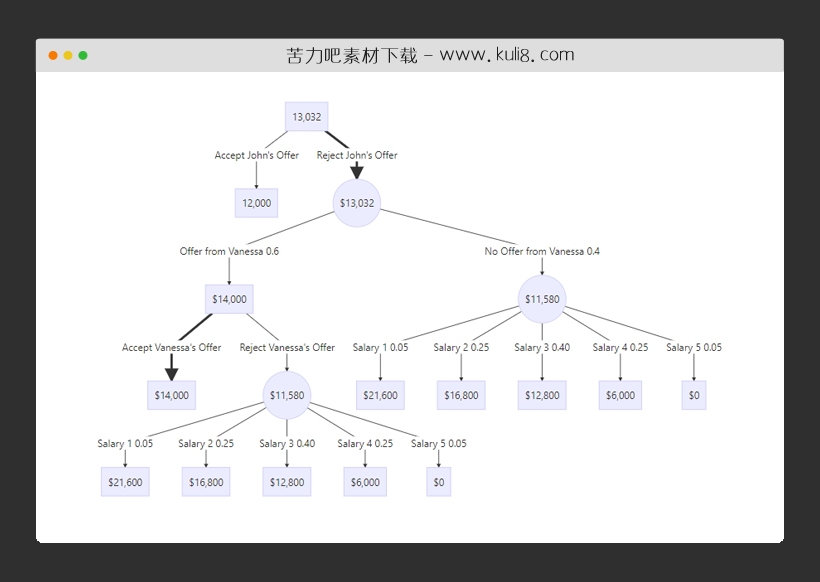Image resolution: width=820 pixels, height=582 pixels.
Task: Click the arrowhead pointing into the $13,032 circle
Action: tap(357, 172)
